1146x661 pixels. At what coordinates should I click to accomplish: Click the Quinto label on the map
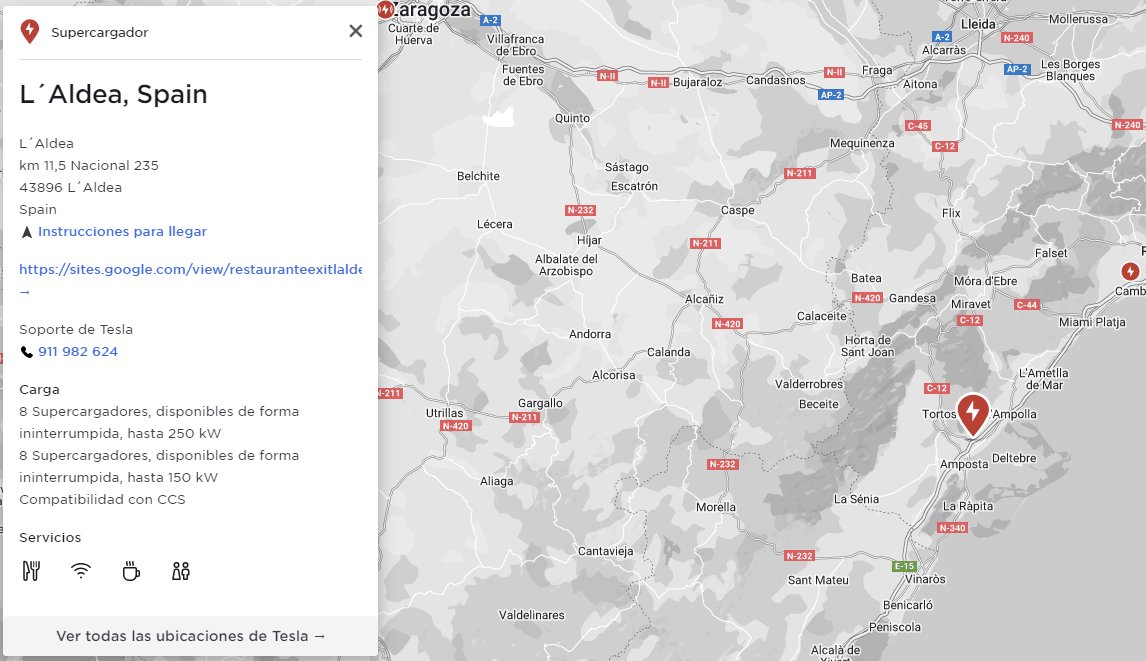[572, 118]
